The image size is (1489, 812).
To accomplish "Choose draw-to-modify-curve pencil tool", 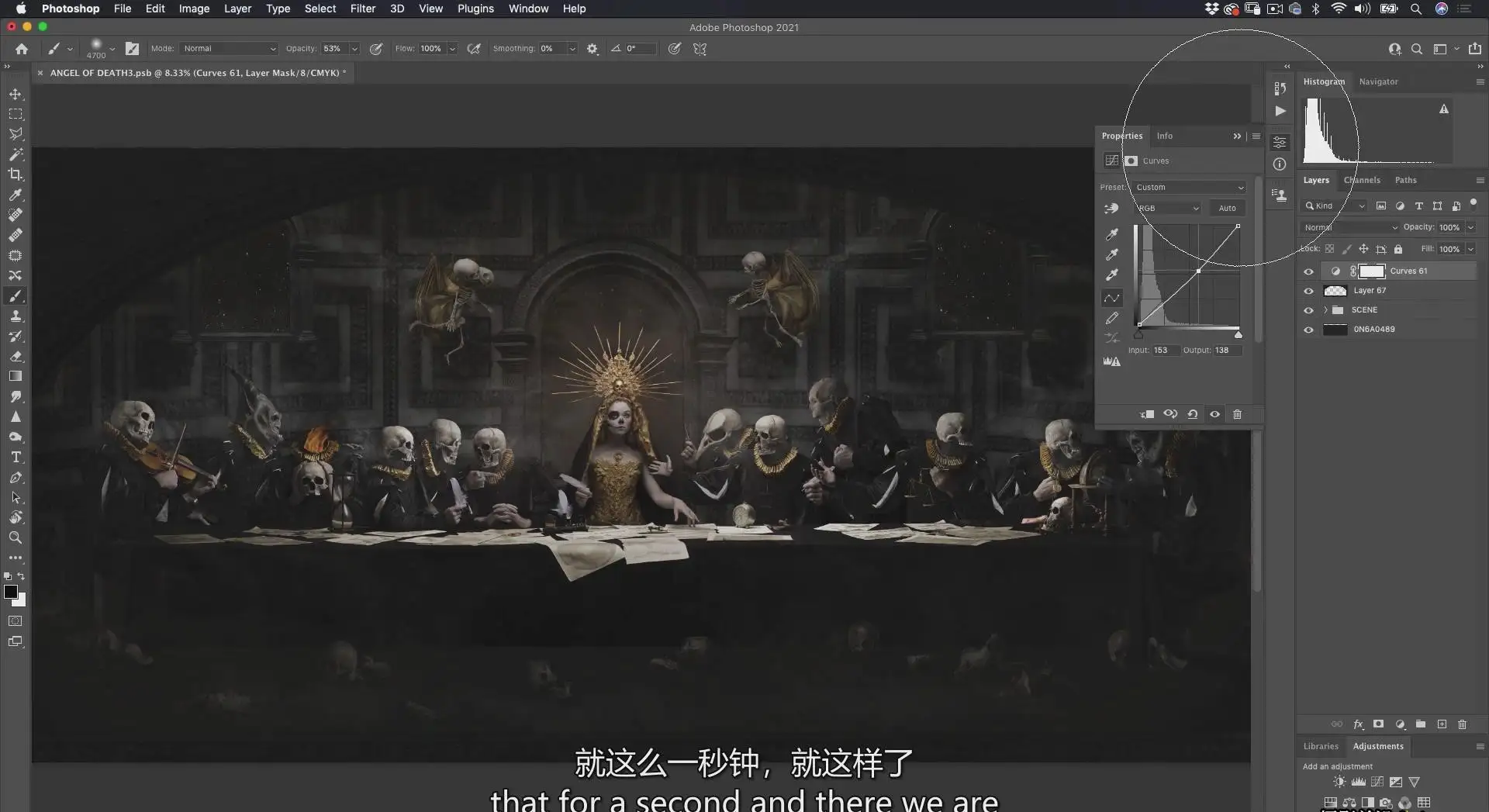I will tap(1112, 318).
